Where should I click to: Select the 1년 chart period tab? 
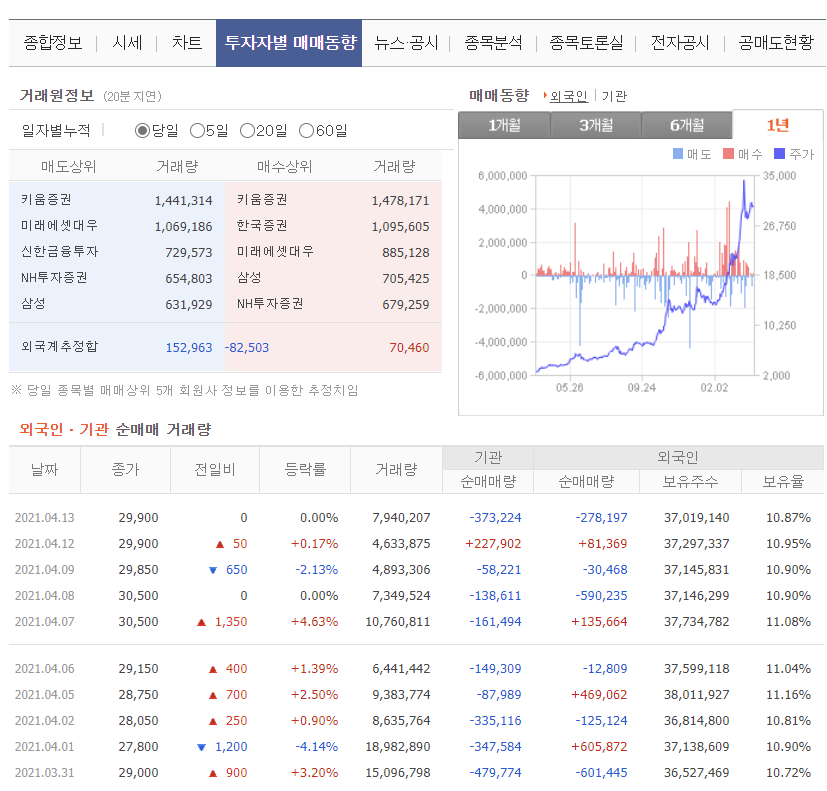click(777, 125)
